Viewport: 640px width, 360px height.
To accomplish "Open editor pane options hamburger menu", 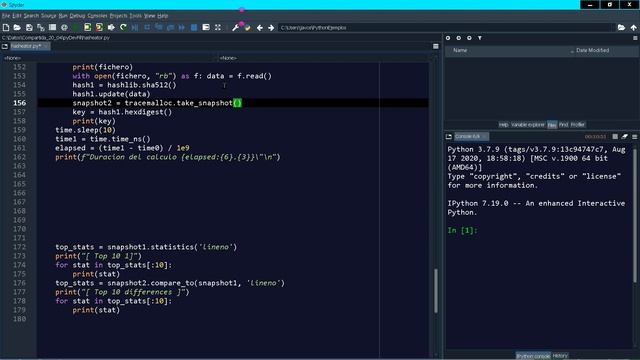I will pos(436,46).
